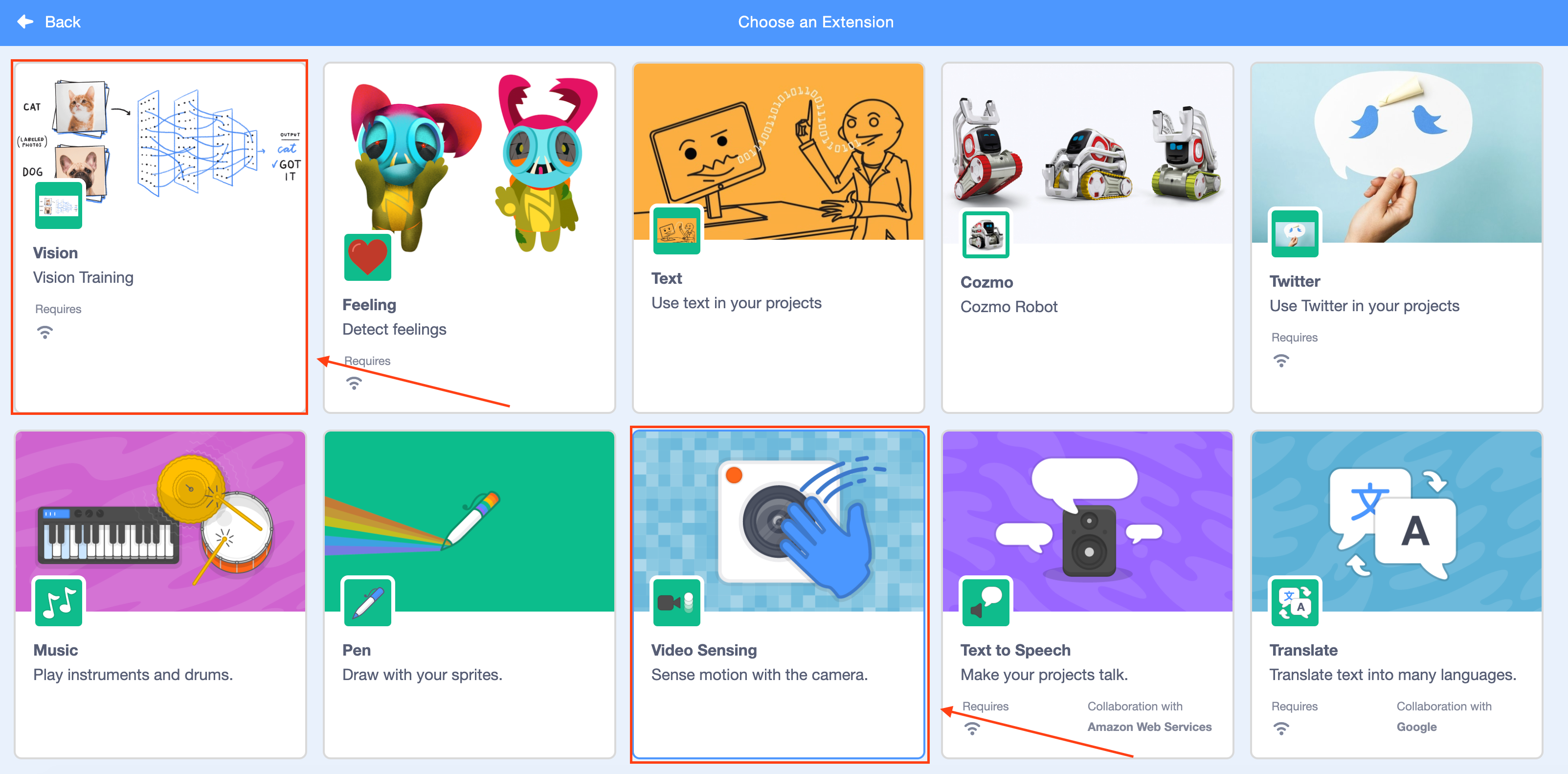Click the Text extension badge icon
The height and width of the screenshot is (774, 1568).
pyautogui.click(x=676, y=231)
